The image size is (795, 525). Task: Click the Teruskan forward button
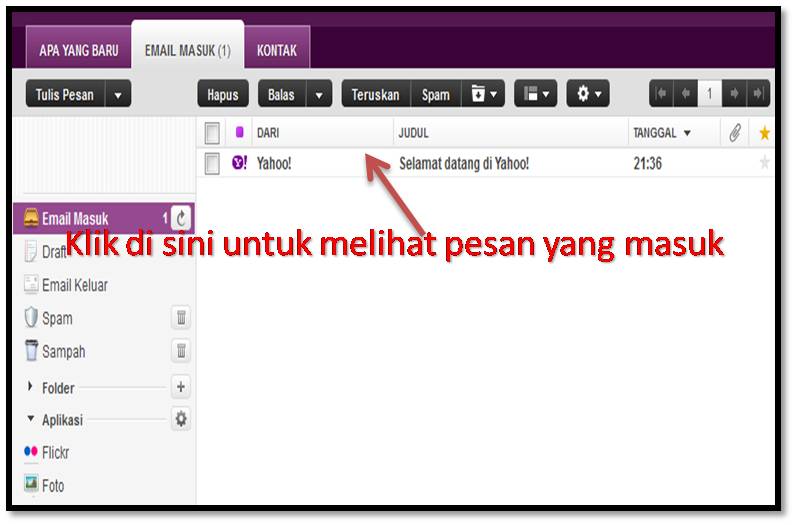coord(376,94)
